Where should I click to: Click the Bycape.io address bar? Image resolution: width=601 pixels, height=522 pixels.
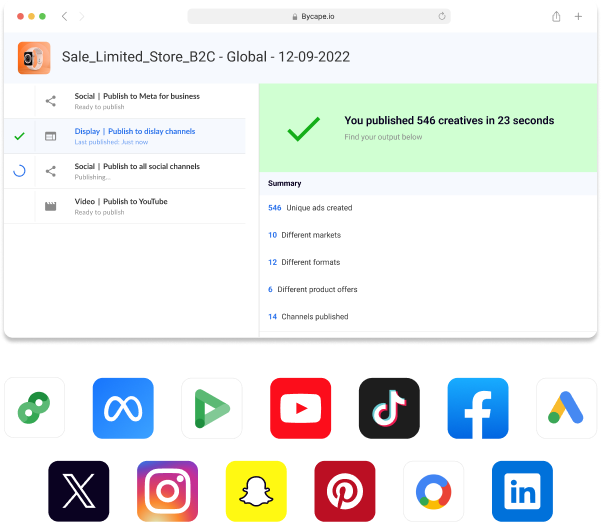click(x=319, y=16)
